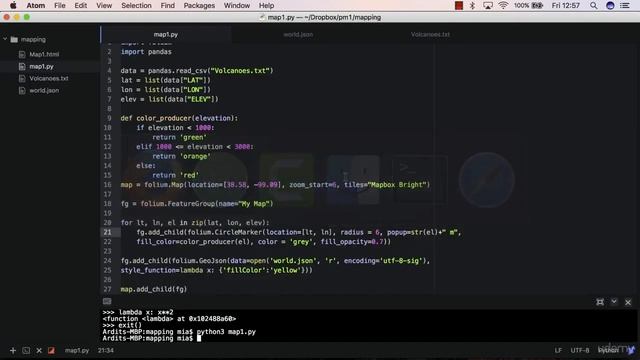
Task: Focus the terminal prompt cursor
Action: pos(199,338)
